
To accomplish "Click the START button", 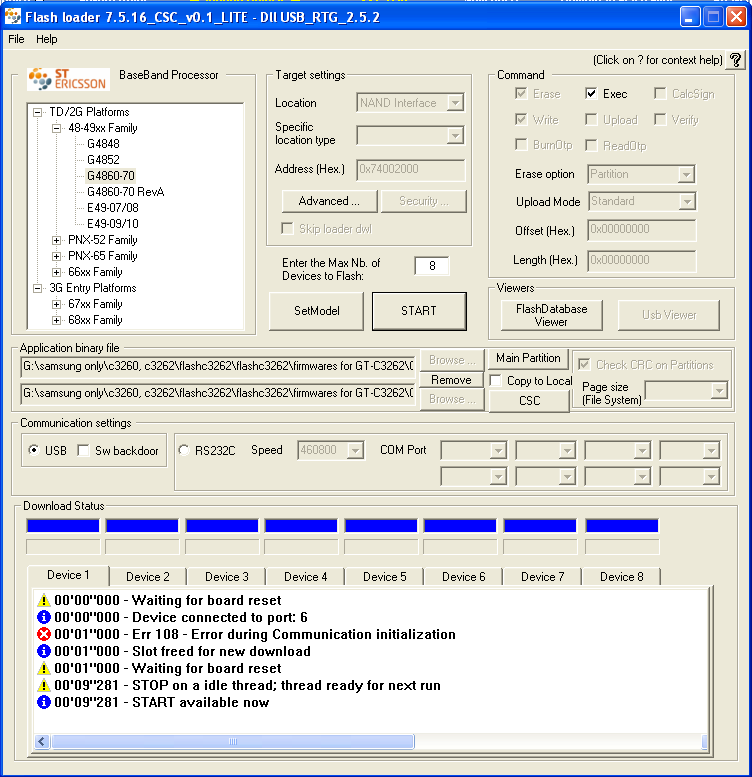I will click(x=419, y=311).
